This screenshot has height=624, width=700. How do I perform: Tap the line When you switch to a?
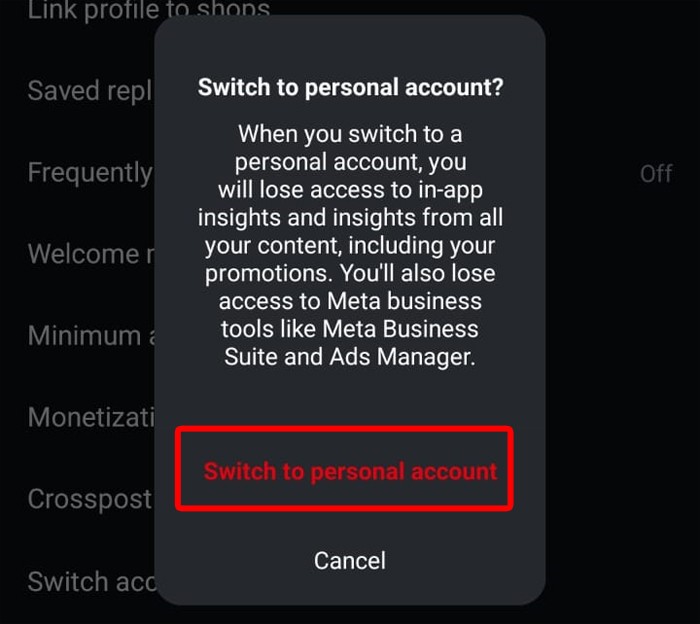[x=350, y=133]
